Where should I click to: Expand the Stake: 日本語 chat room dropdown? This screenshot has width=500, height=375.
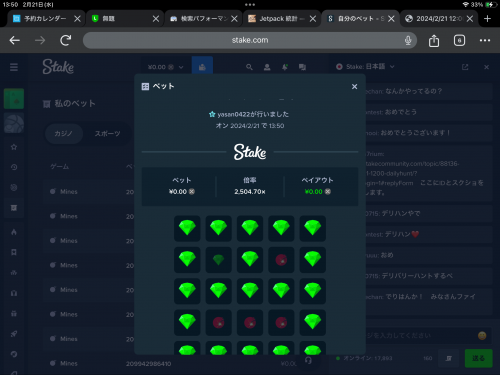[x=365, y=67]
